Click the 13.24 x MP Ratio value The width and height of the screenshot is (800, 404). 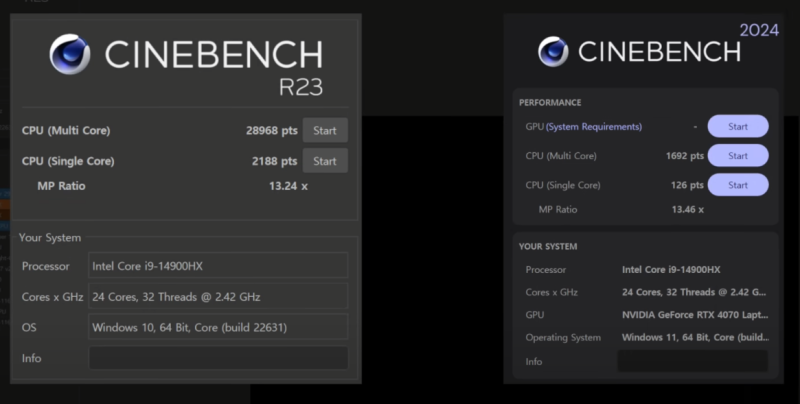[288, 186]
